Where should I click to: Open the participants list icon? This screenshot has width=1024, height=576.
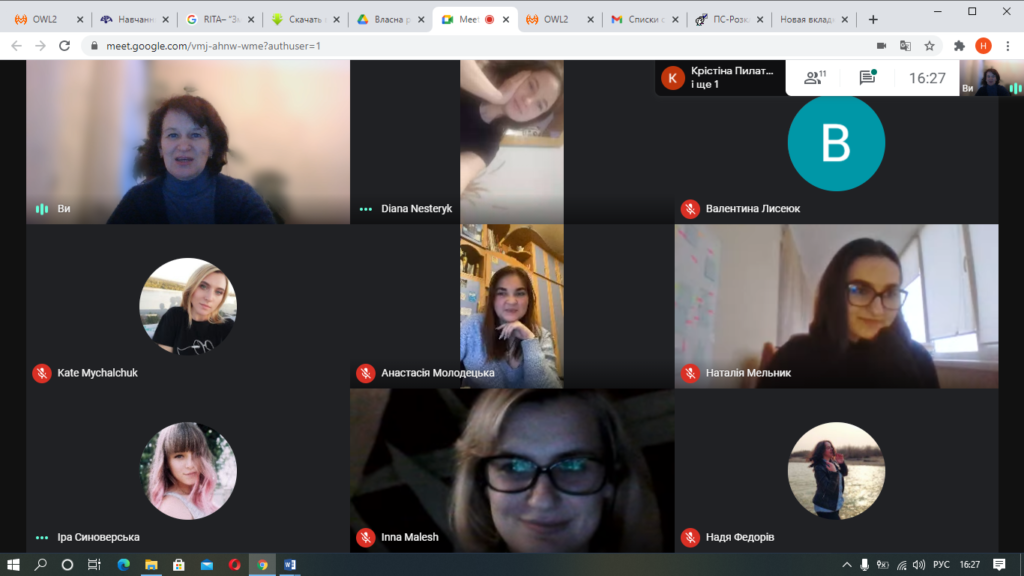[x=814, y=78]
